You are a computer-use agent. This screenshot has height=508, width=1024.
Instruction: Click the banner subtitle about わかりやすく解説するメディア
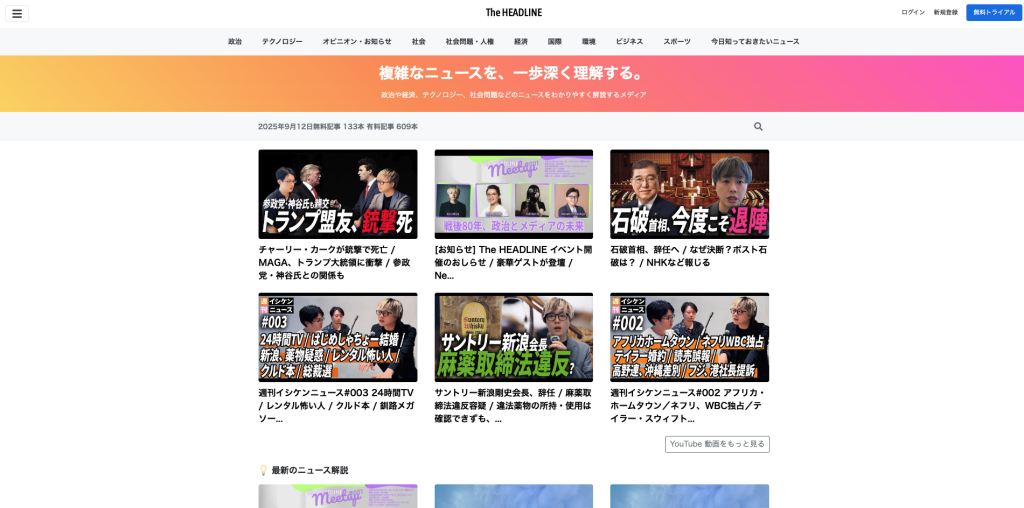click(513, 95)
